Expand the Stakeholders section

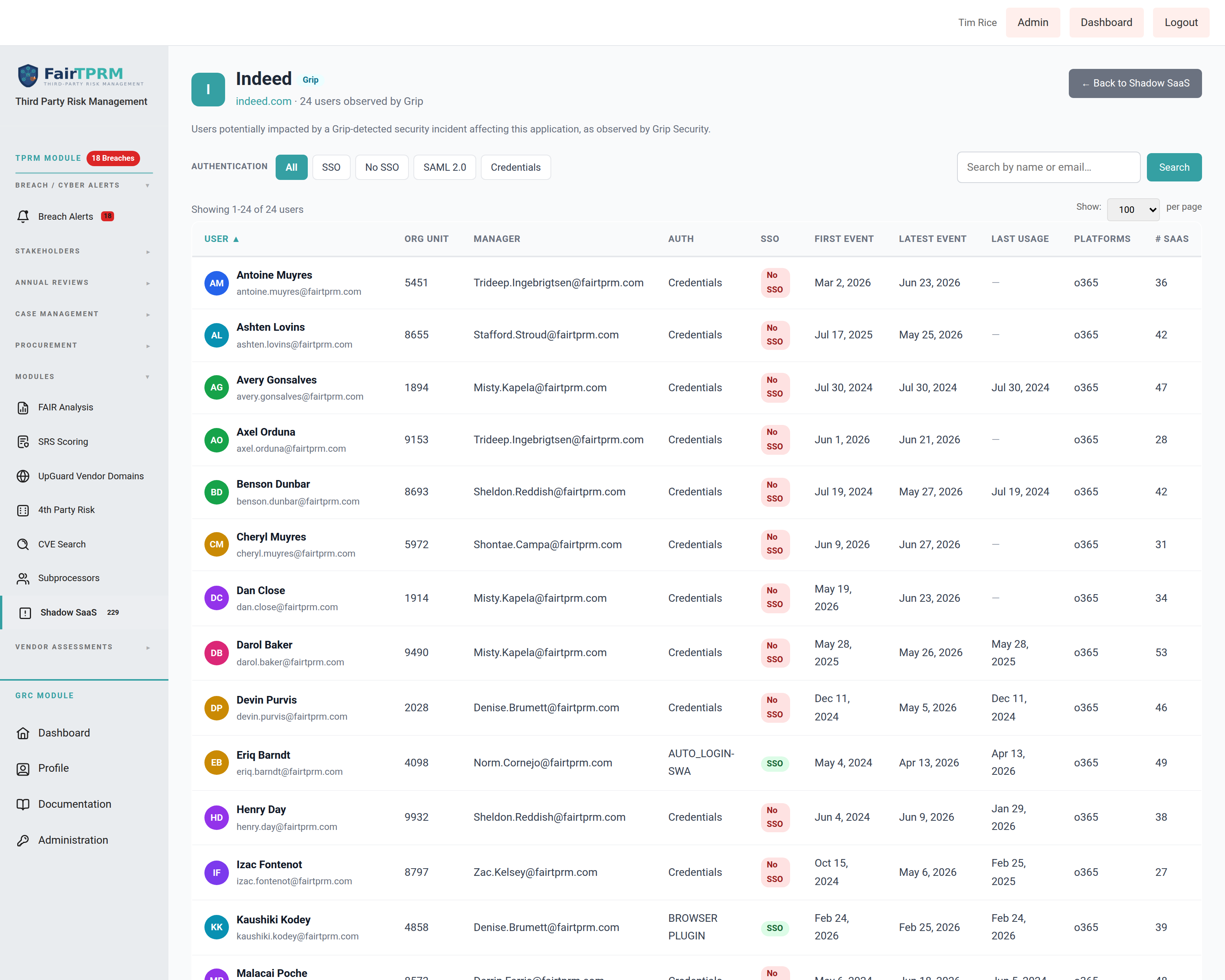pos(83,251)
